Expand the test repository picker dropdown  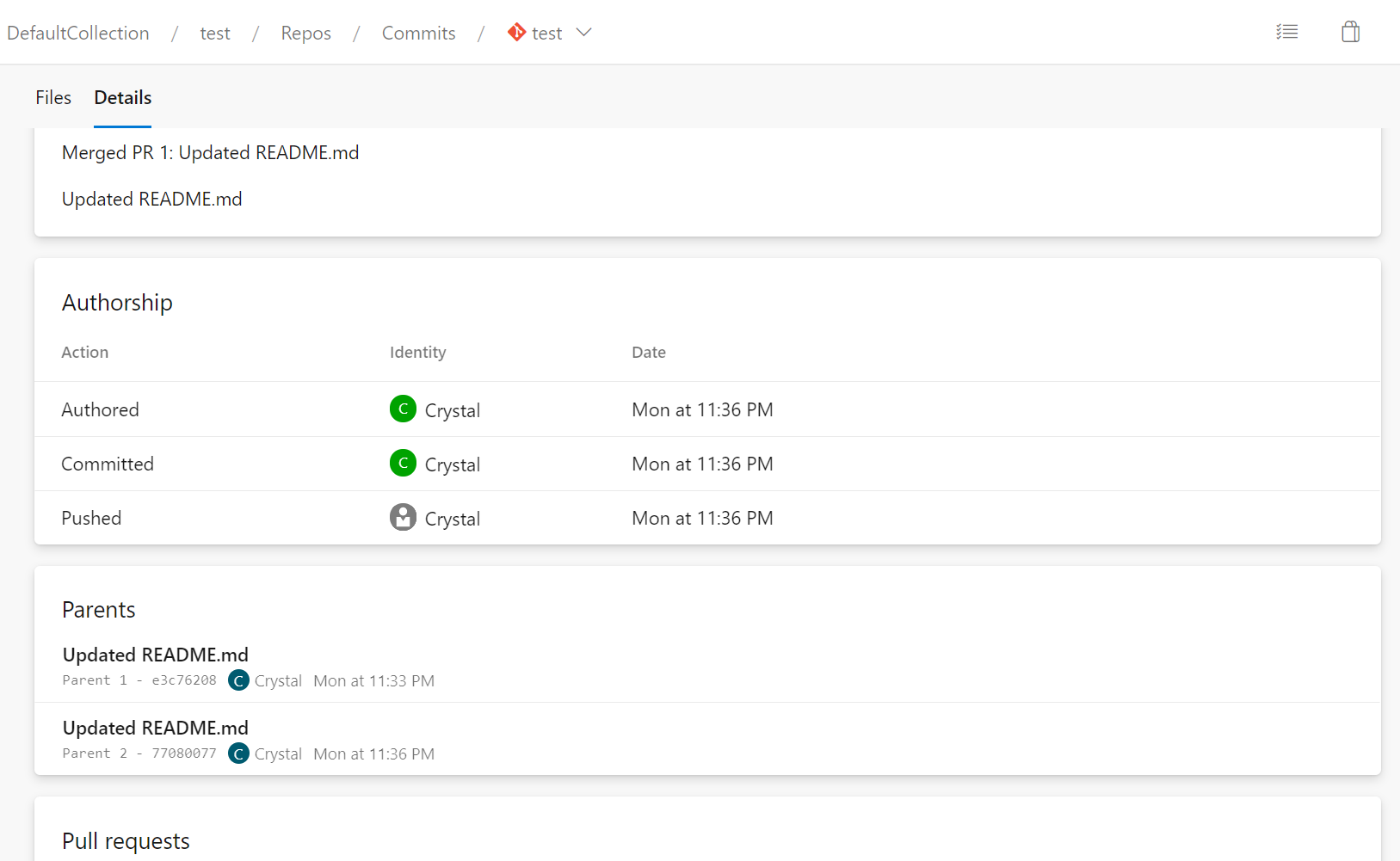tap(584, 32)
